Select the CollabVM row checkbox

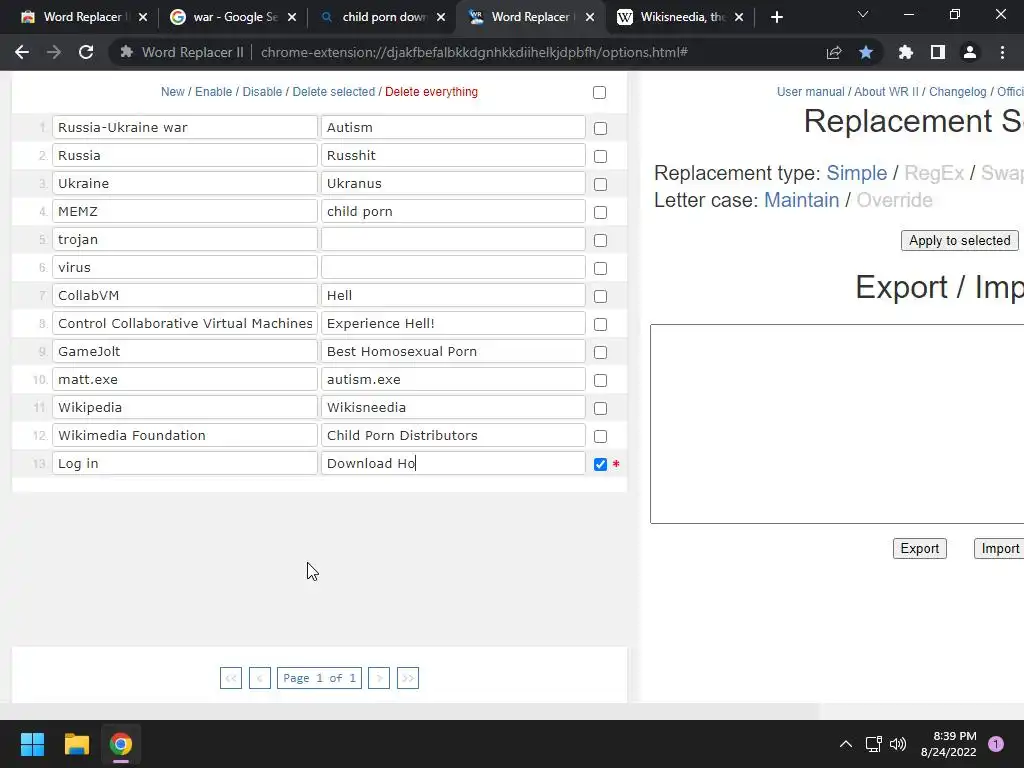tap(600, 296)
